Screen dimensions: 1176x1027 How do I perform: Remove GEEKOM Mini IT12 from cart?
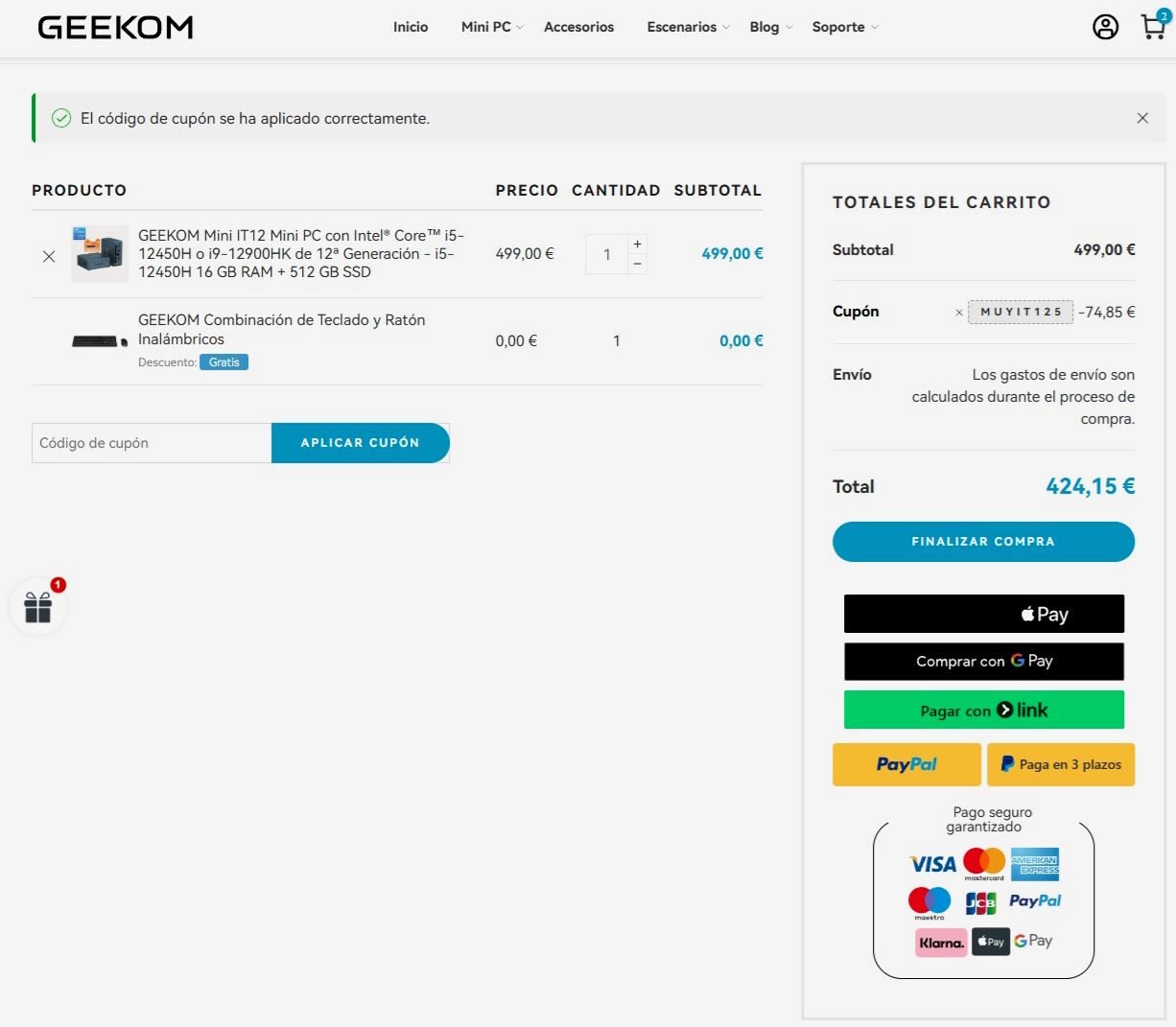point(49,256)
